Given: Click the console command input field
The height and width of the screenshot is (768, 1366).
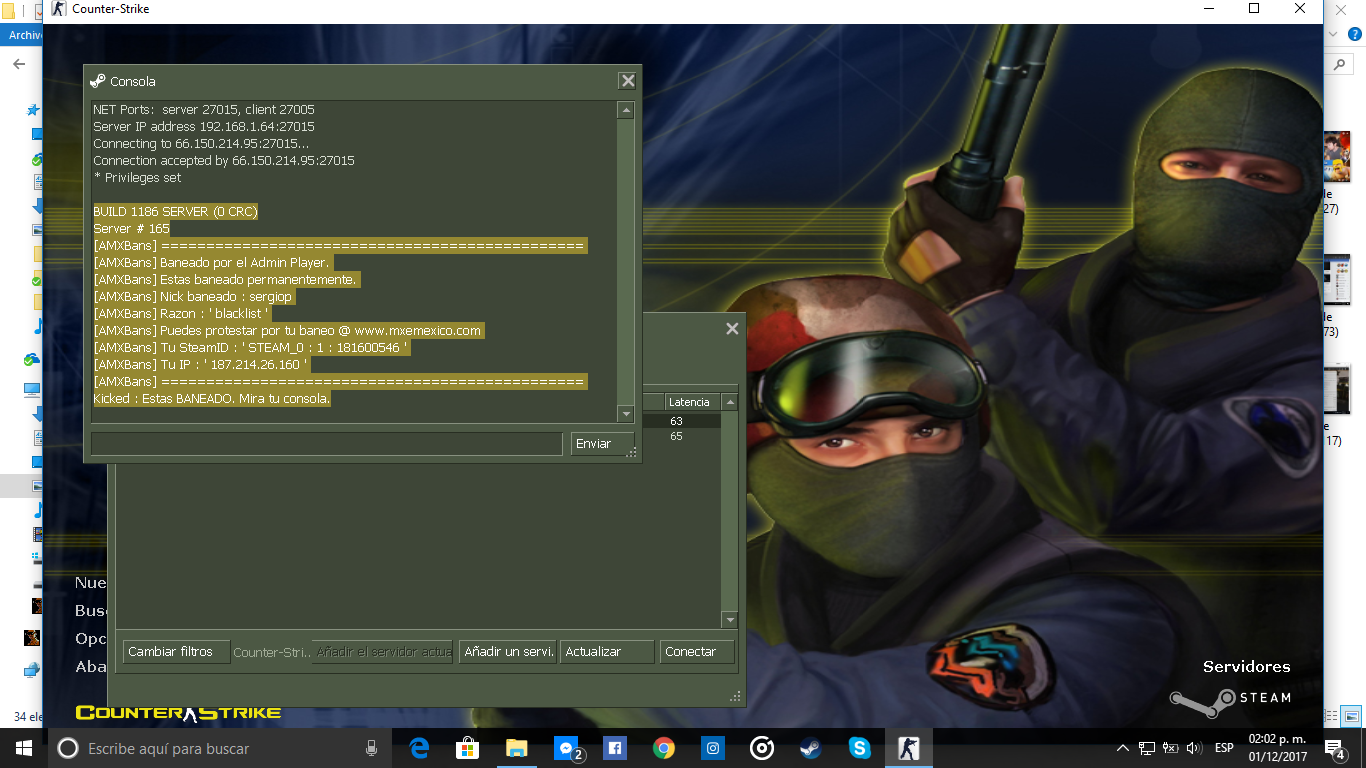Looking at the screenshot, I should [x=327, y=443].
